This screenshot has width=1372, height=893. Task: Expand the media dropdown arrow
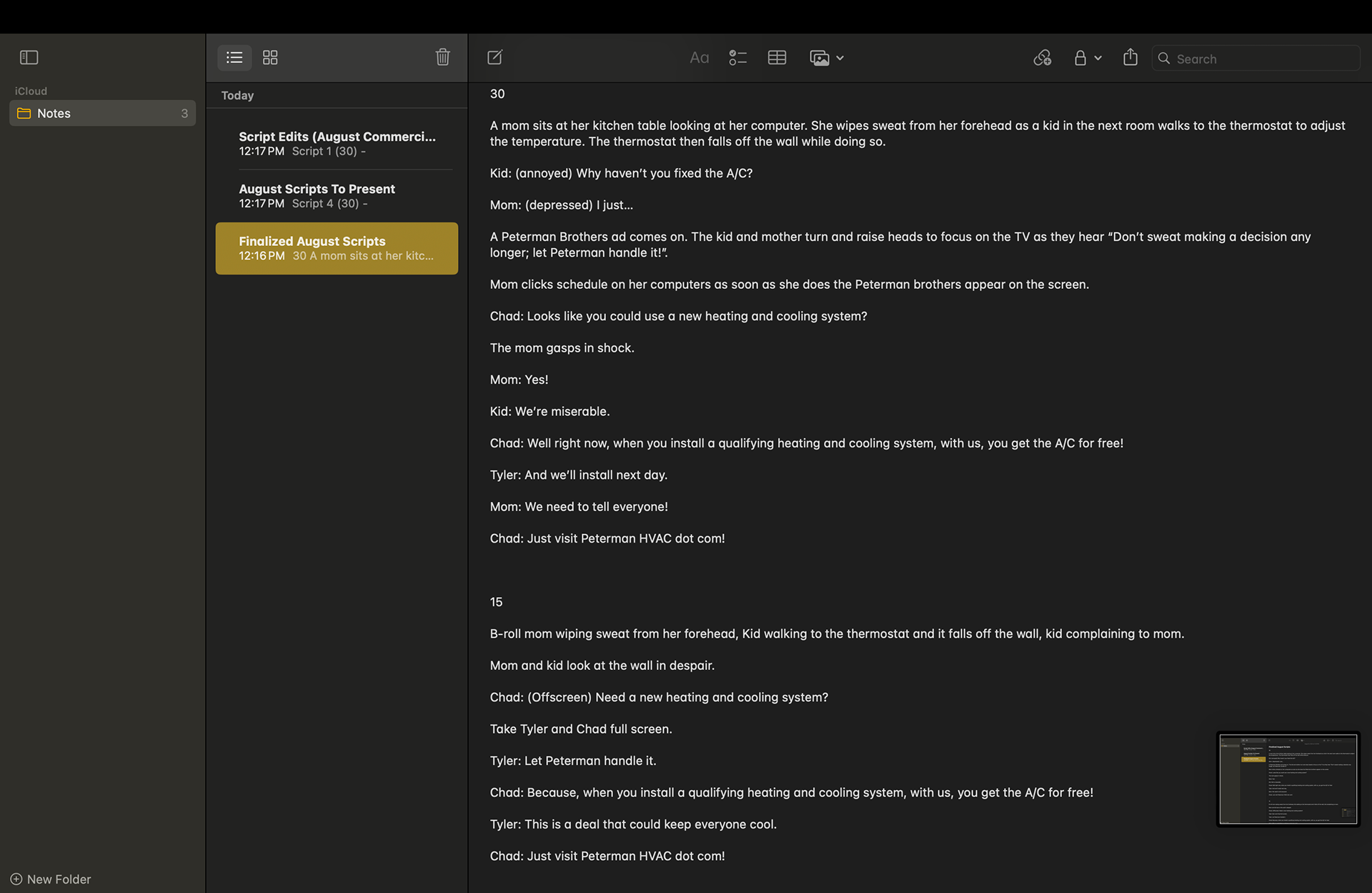[x=840, y=59]
